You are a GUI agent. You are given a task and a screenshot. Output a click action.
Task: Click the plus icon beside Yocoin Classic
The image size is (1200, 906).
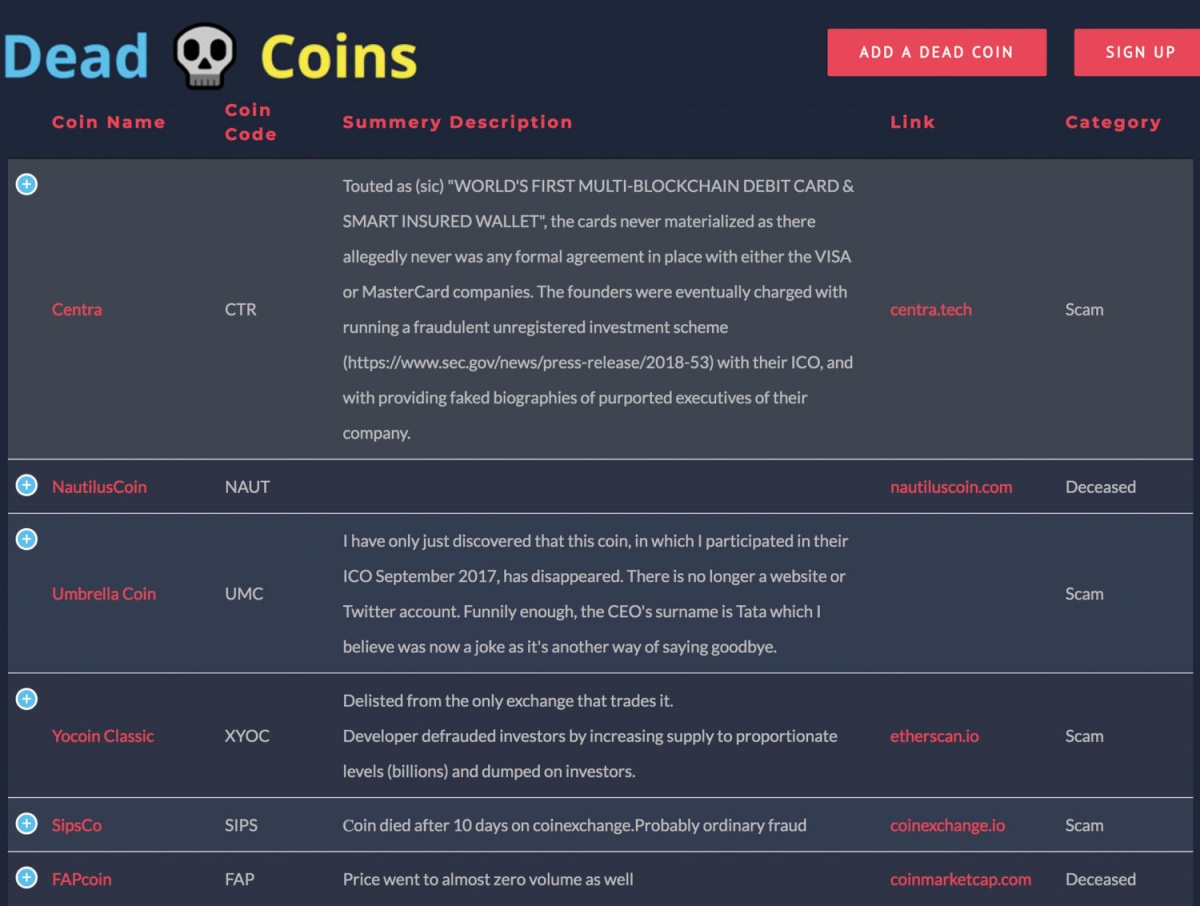tap(27, 699)
